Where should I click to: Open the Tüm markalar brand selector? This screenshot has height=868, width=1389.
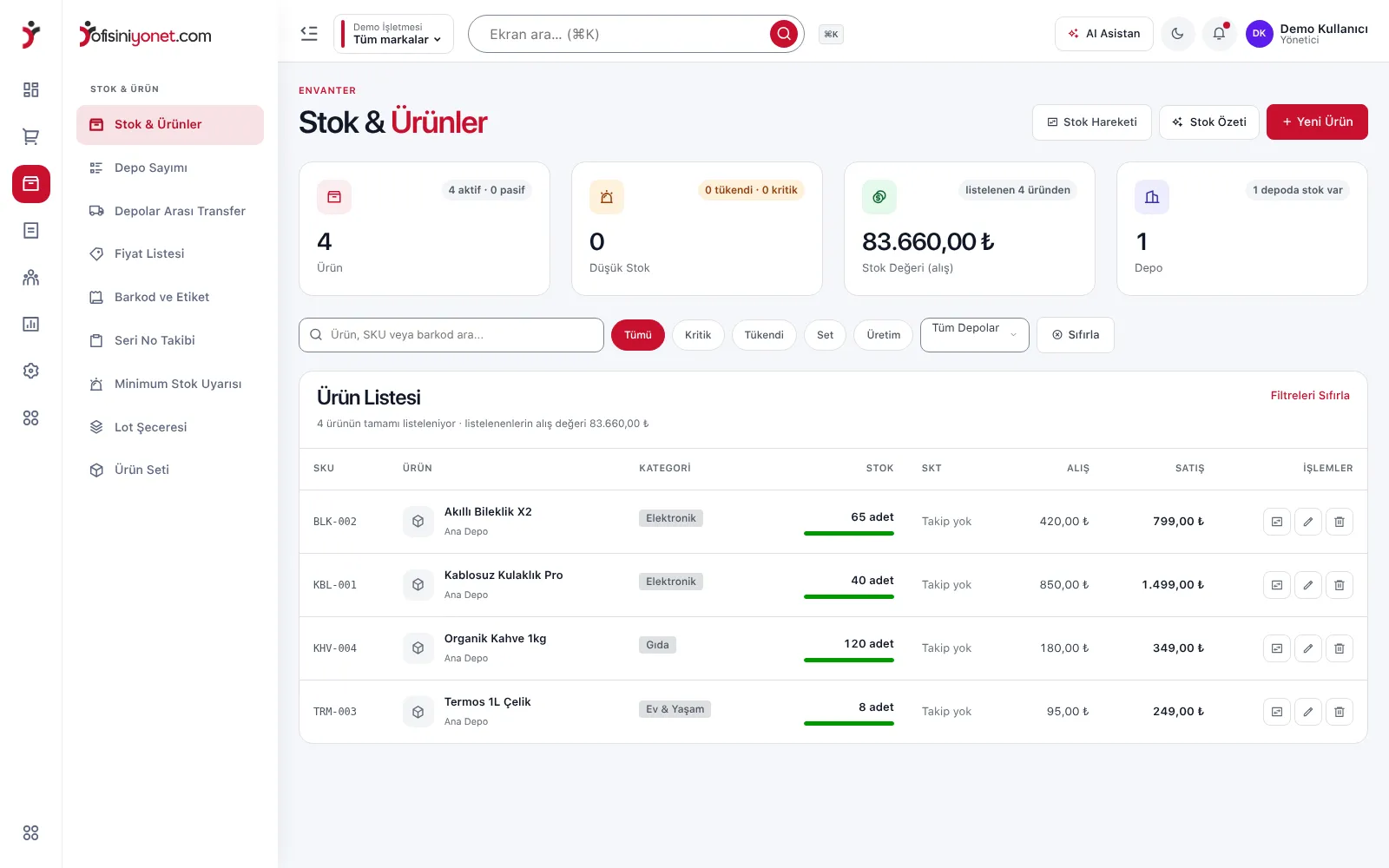coord(393,34)
